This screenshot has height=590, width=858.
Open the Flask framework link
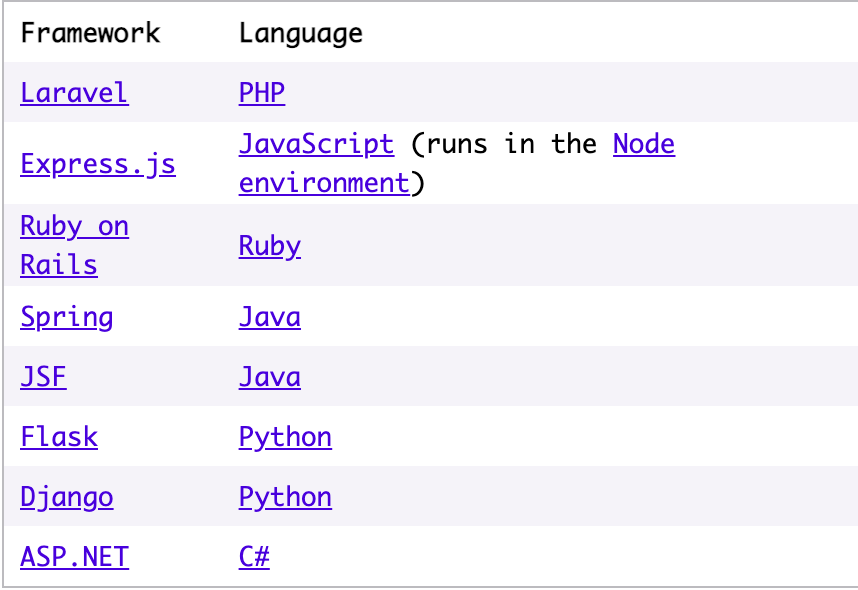pyautogui.click(x=59, y=437)
